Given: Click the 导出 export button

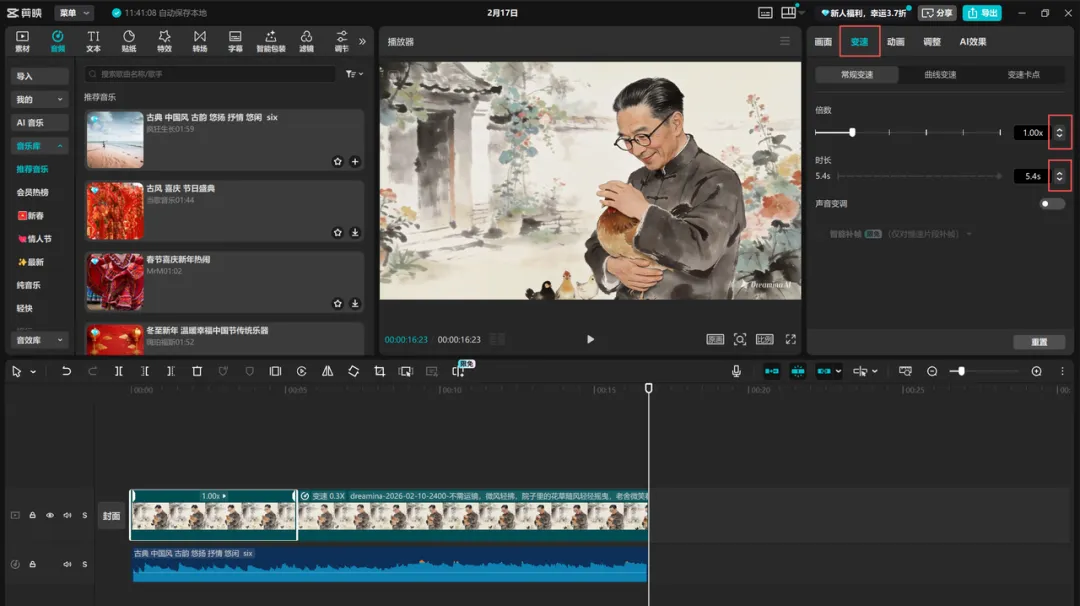Looking at the screenshot, I should [x=982, y=13].
